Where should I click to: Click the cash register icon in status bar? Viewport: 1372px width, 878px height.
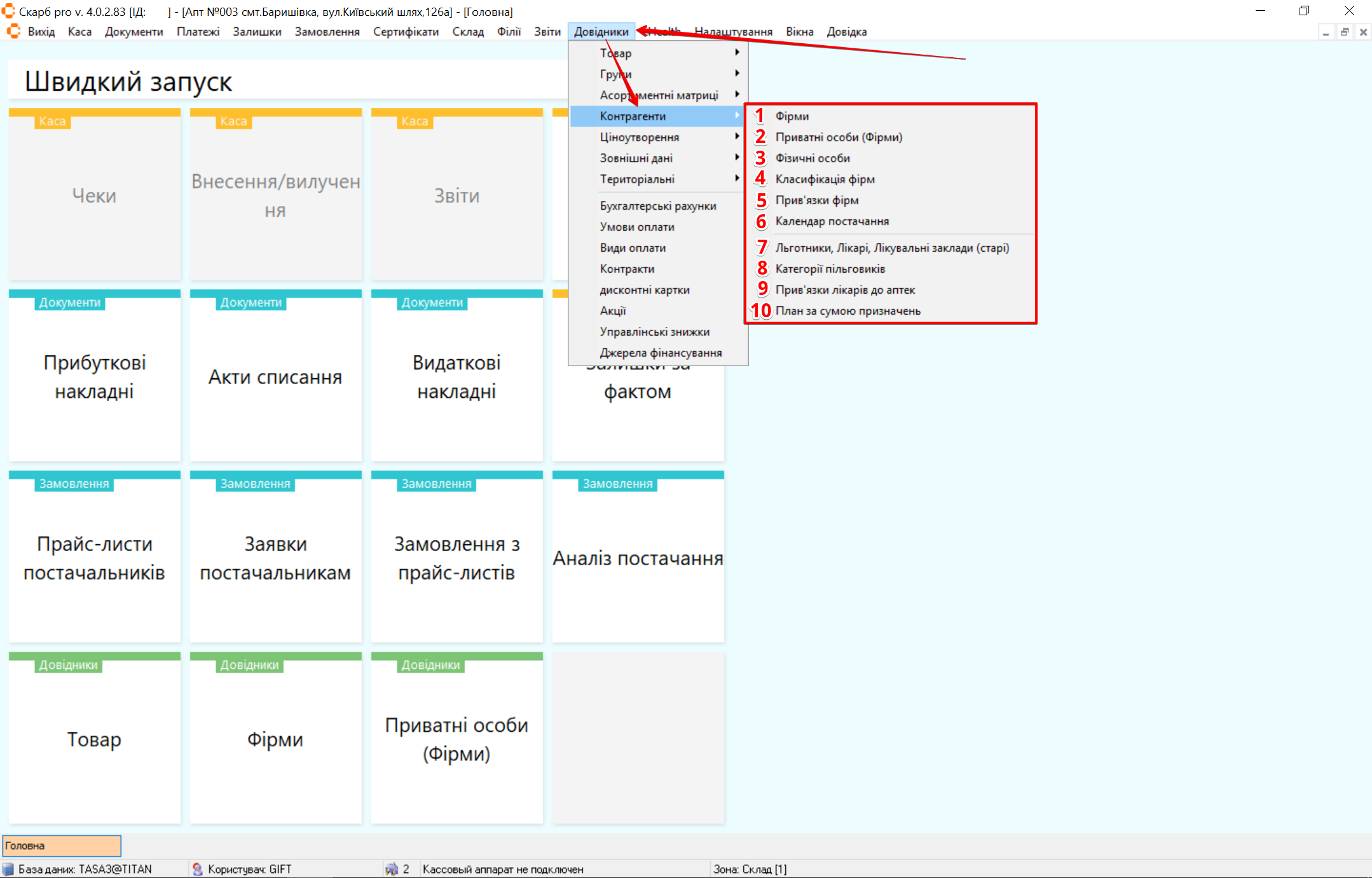coord(392,868)
